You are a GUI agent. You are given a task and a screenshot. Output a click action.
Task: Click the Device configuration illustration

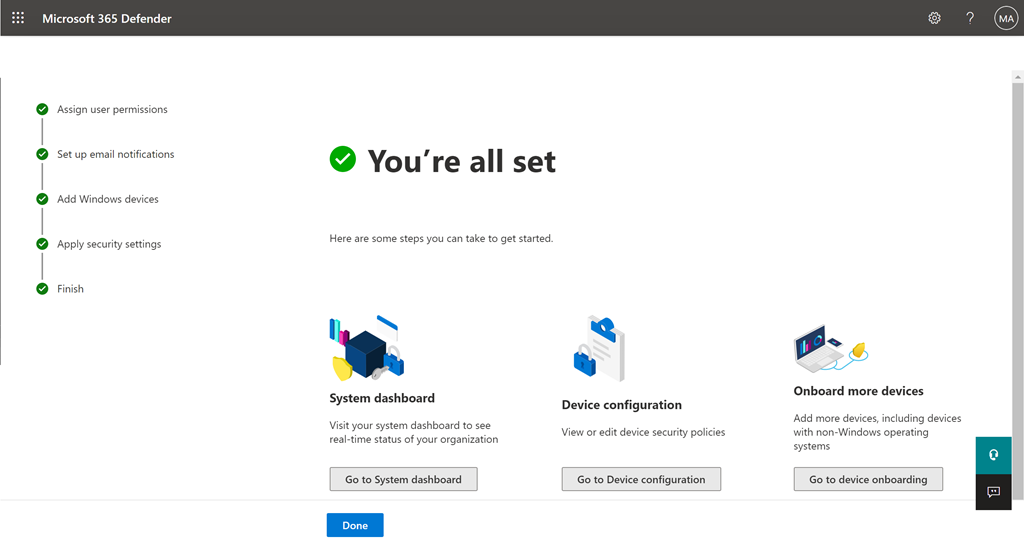point(599,348)
